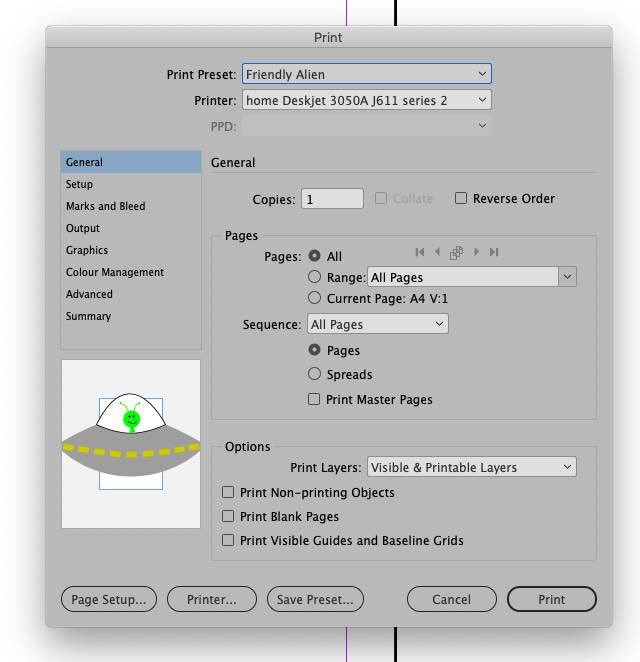Click the Copies input field
This screenshot has height=662, width=640.
tap(332, 198)
